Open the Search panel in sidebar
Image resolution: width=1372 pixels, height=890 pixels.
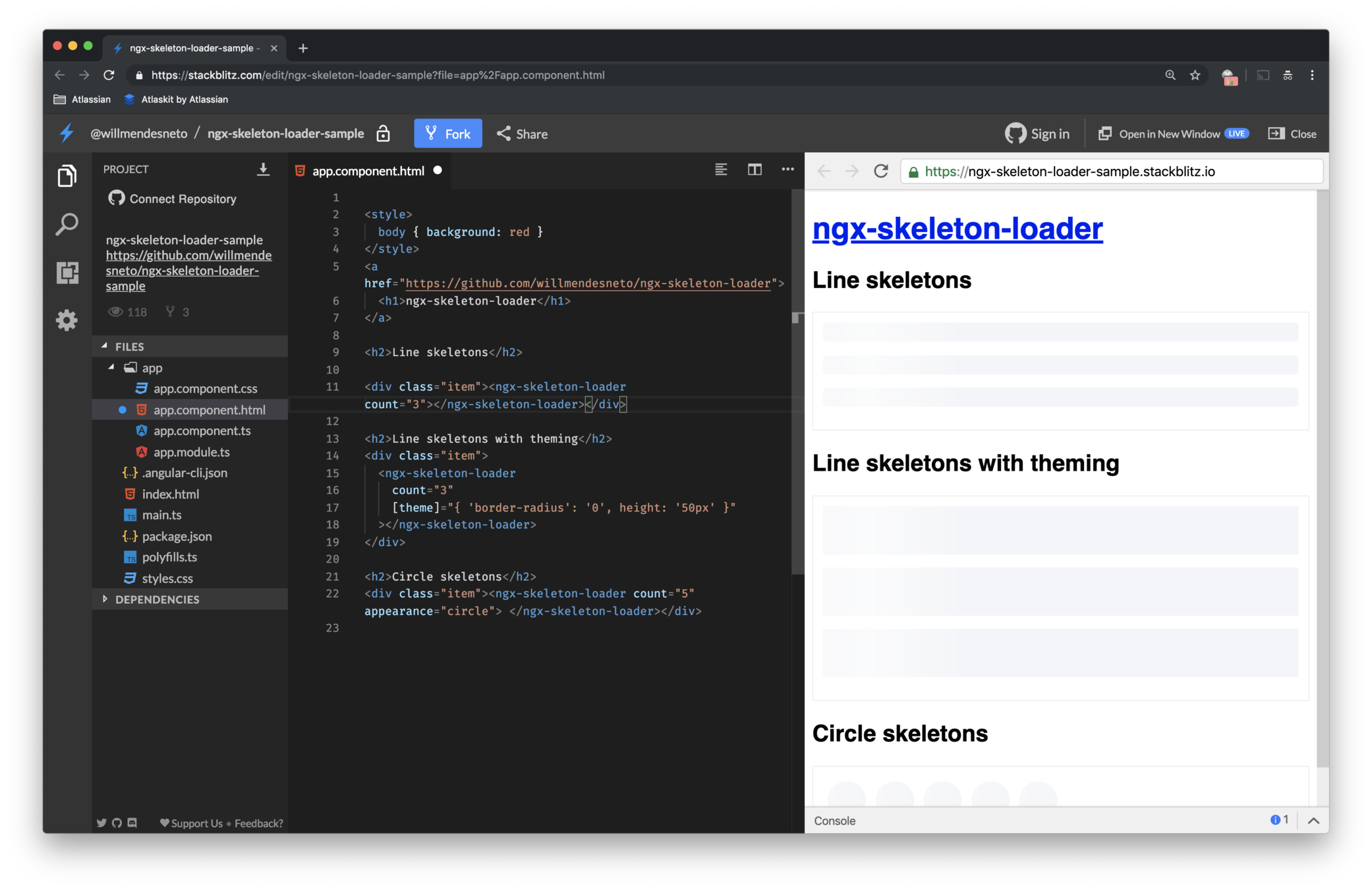(x=67, y=225)
